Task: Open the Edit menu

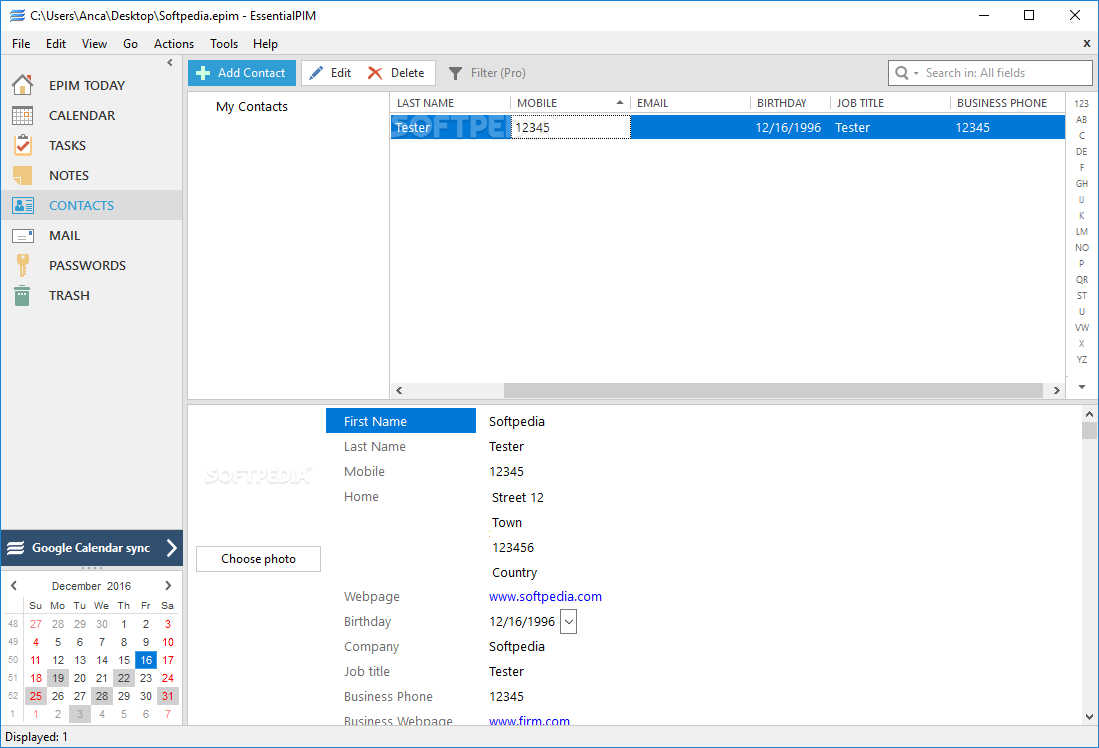Action: tap(56, 43)
